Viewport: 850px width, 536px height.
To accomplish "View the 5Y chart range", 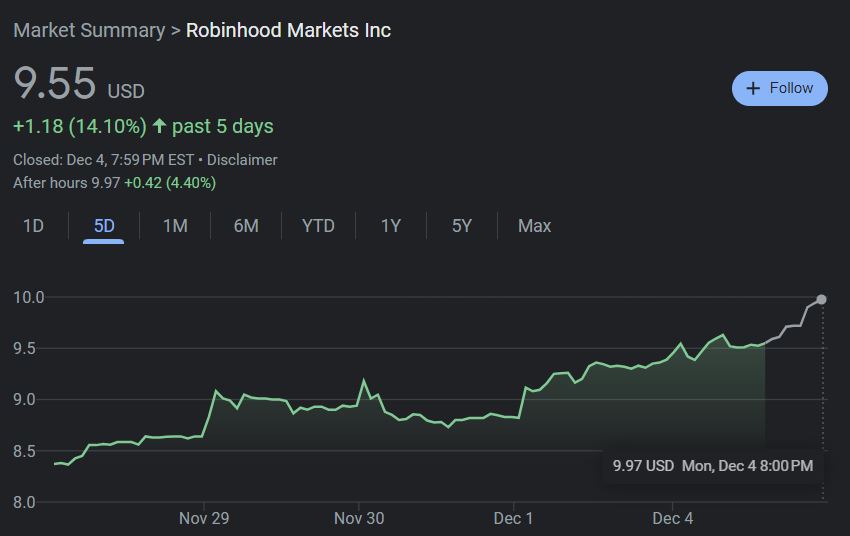I will click(462, 225).
